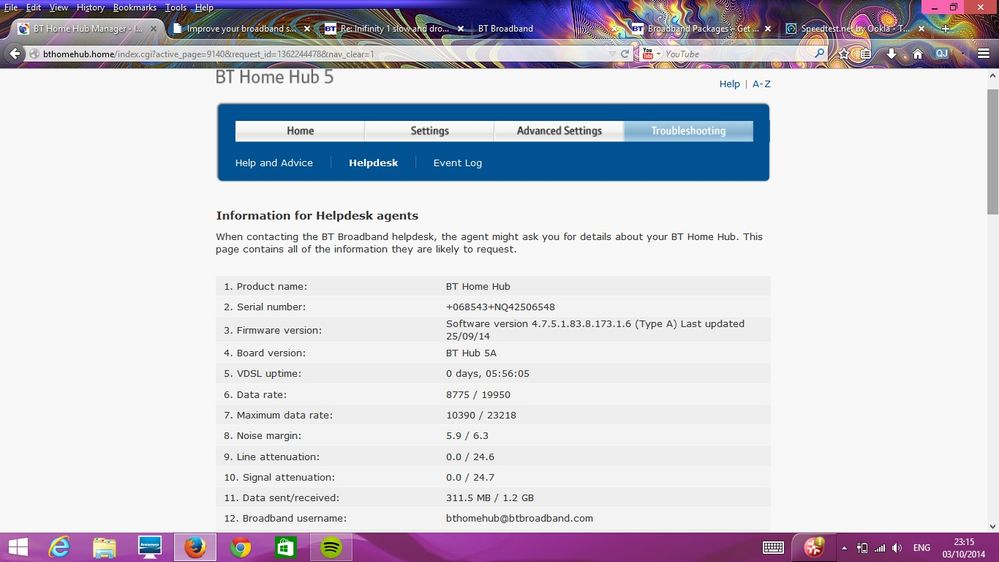Open the Helpdesk sub-page link
This screenshot has height=562, width=999.
373,163
